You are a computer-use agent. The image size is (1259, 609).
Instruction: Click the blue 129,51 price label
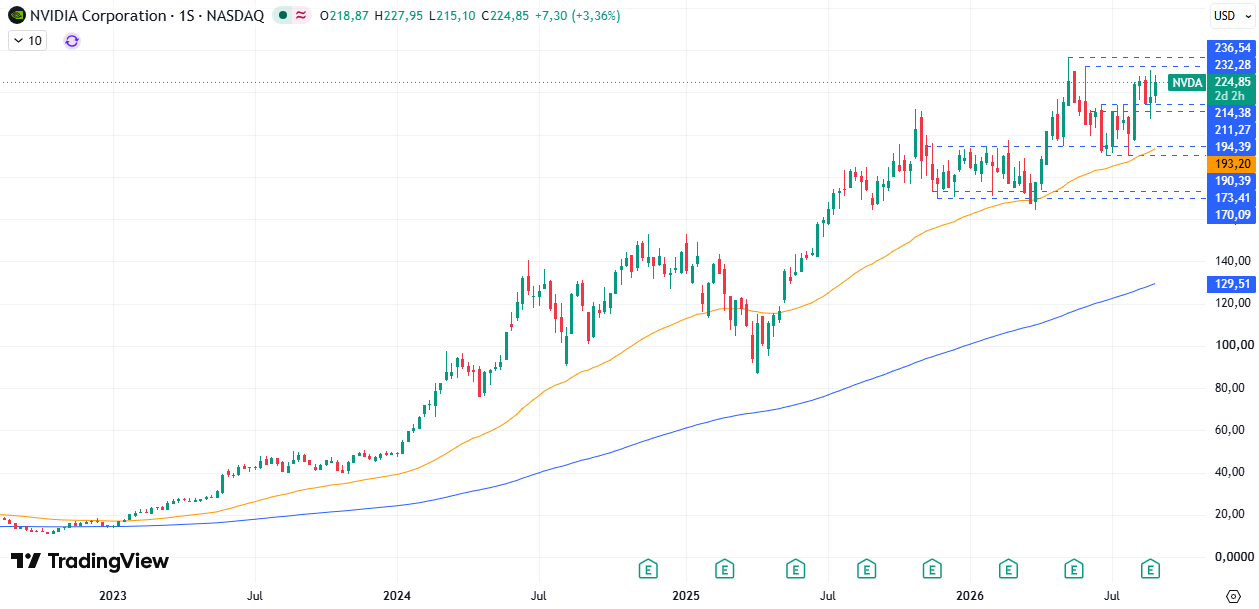[1232, 284]
